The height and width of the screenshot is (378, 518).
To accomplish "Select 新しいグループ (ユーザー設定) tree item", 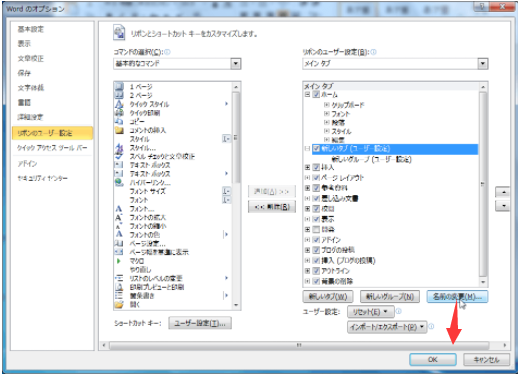I will [372, 159].
